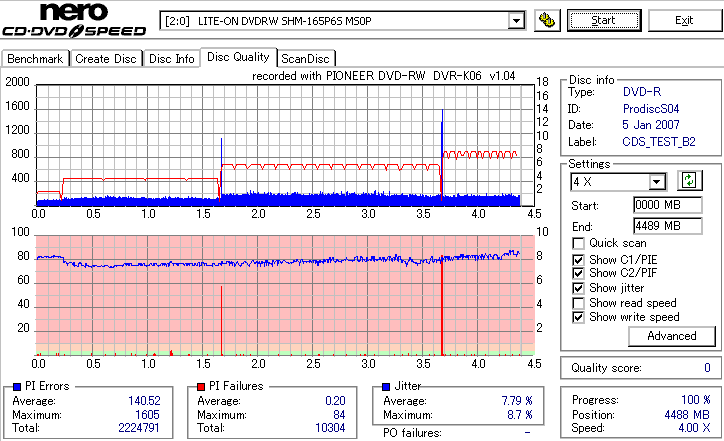Enable the Quick scan checkbox
Screen dimensions: 724x441
[578, 243]
